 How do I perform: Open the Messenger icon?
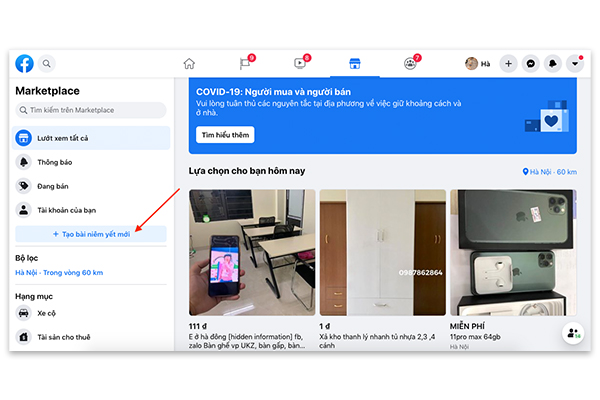click(531, 64)
